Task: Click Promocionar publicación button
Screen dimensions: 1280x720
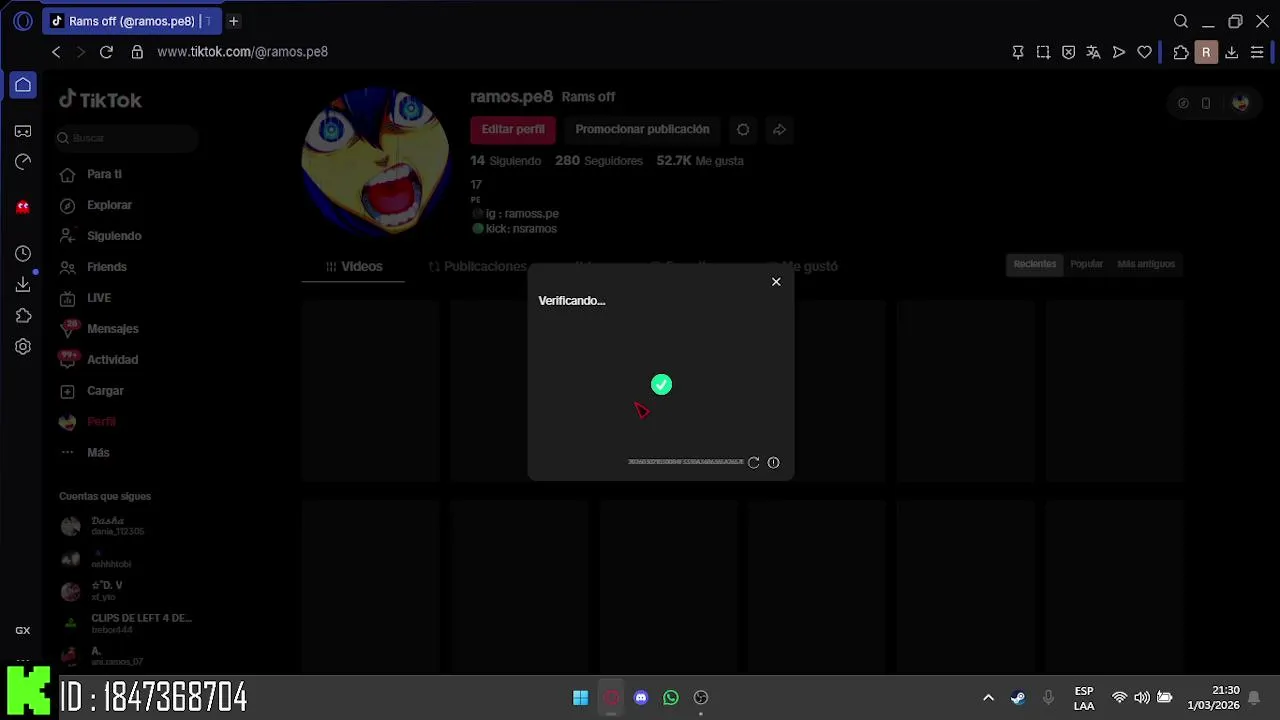Action: point(642,129)
